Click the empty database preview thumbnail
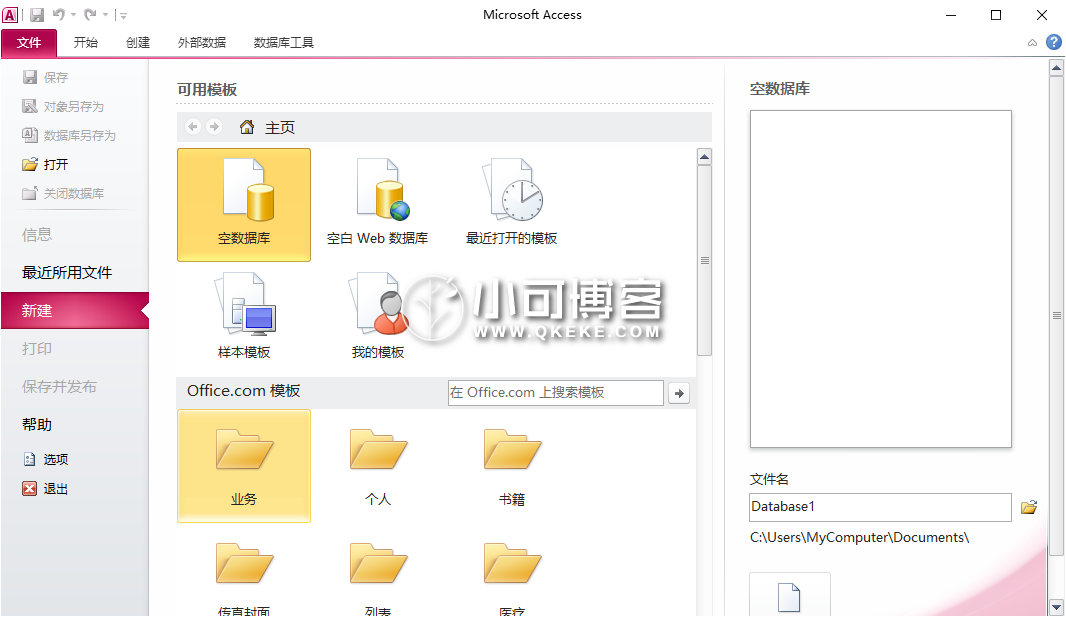The height and width of the screenshot is (617, 1066). [x=880, y=279]
